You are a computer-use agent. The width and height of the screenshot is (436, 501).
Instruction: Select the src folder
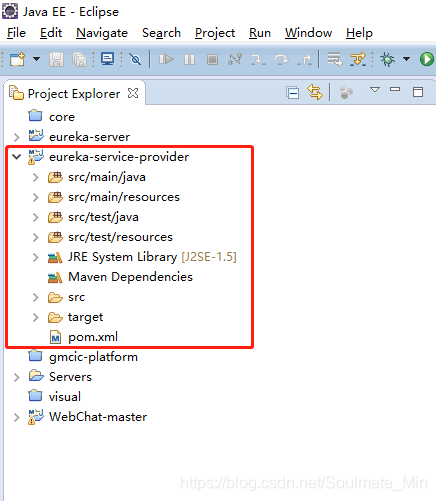coord(76,297)
